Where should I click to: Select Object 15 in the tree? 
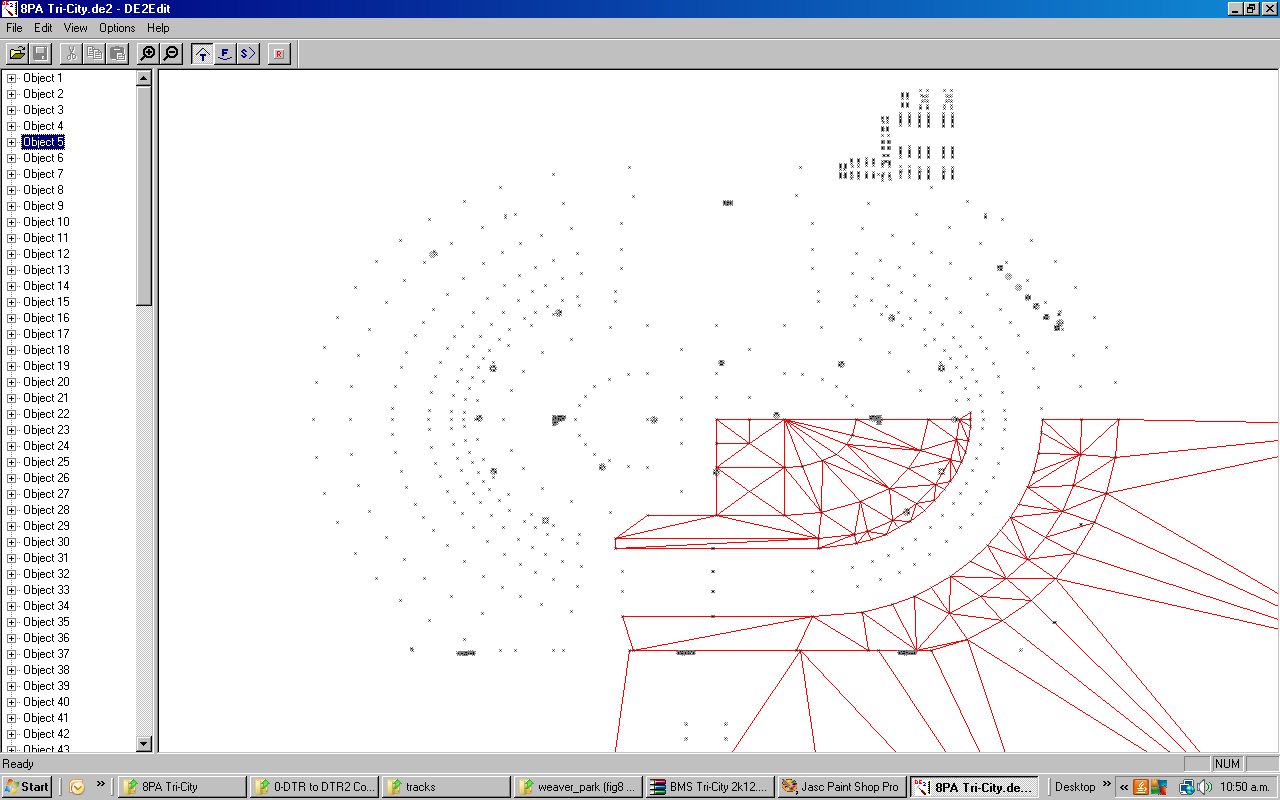(x=46, y=302)
